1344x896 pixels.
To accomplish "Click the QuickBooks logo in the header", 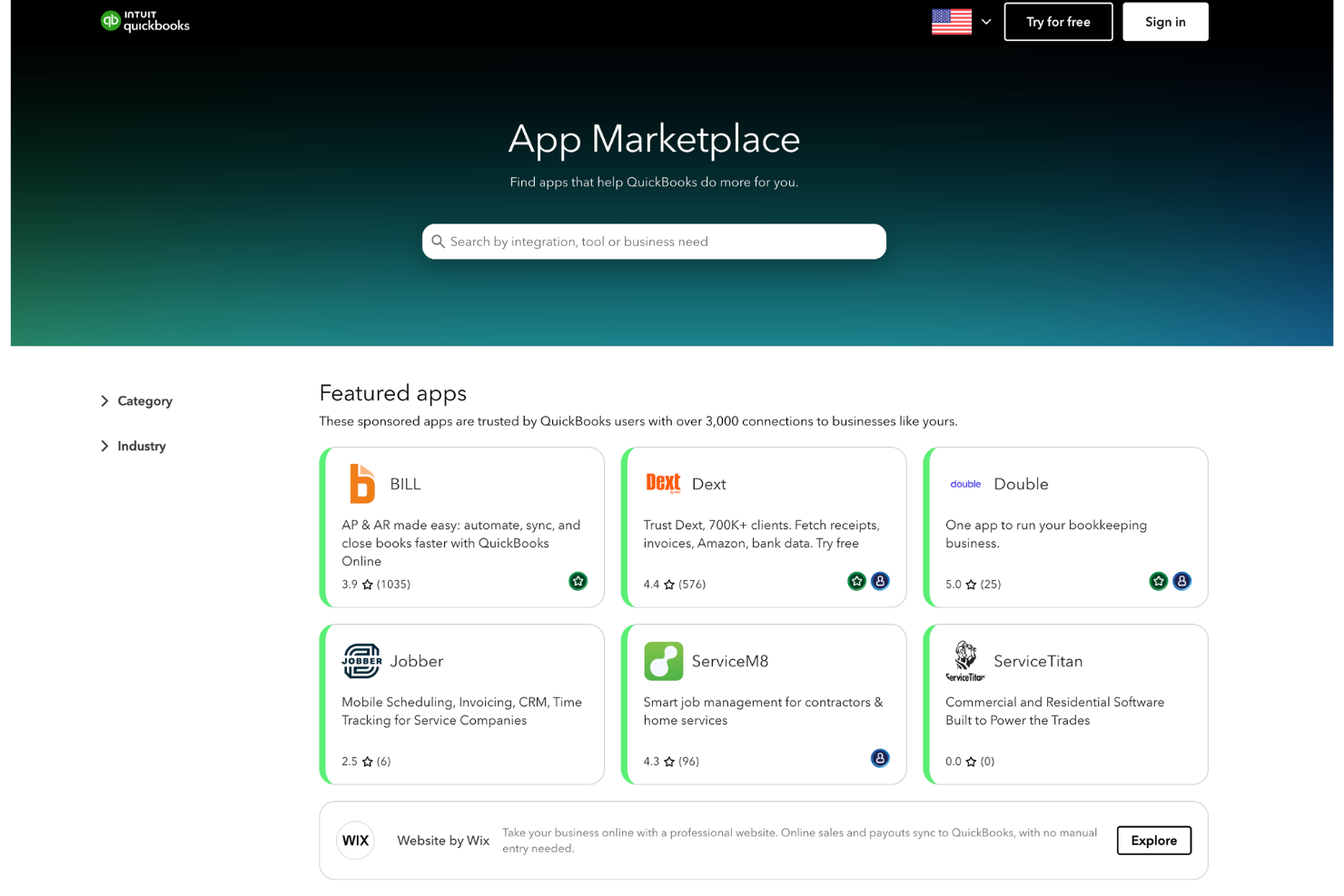I will coord(144,21).
